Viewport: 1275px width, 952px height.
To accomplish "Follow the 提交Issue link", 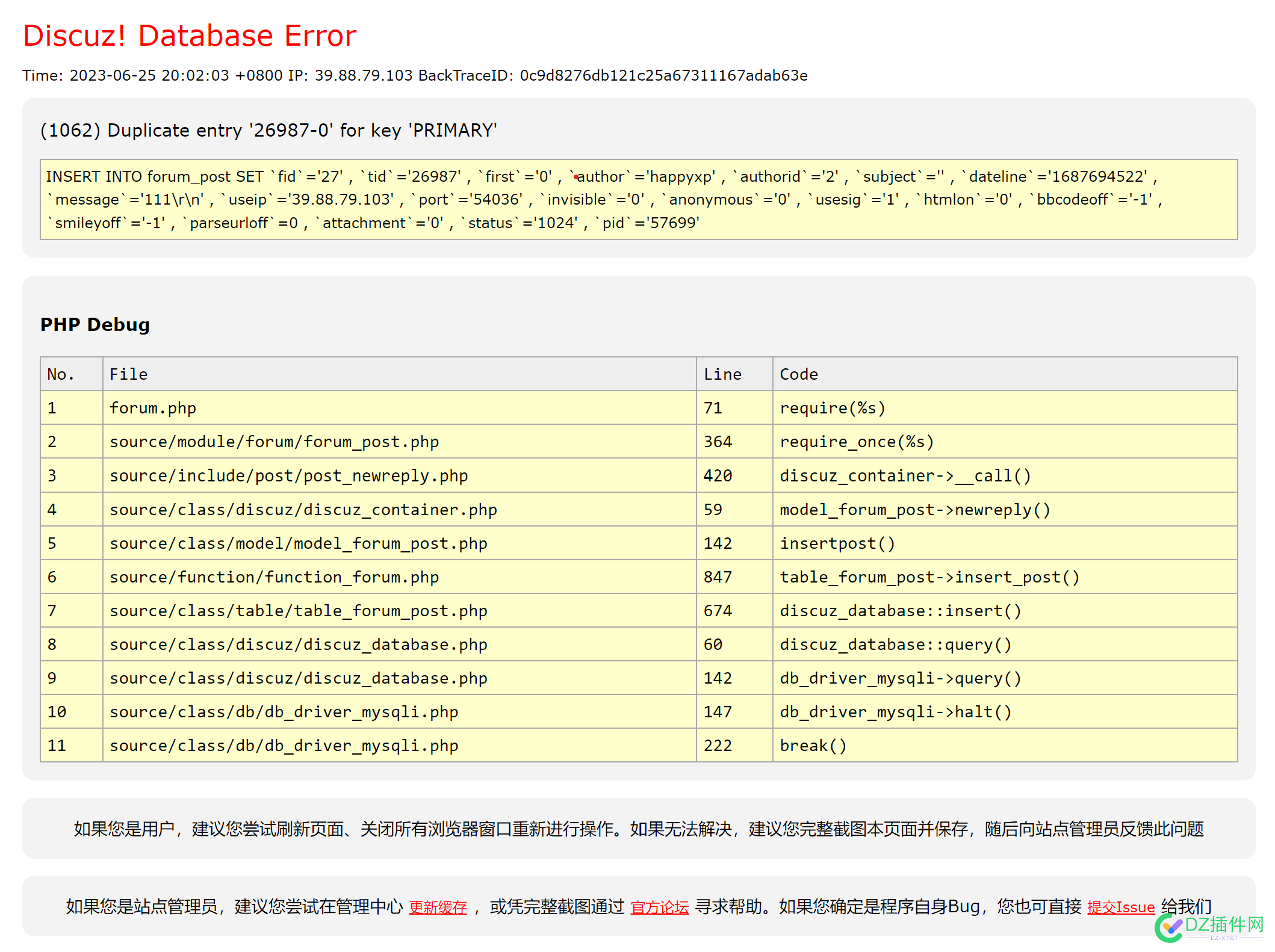I will 1120,907.
